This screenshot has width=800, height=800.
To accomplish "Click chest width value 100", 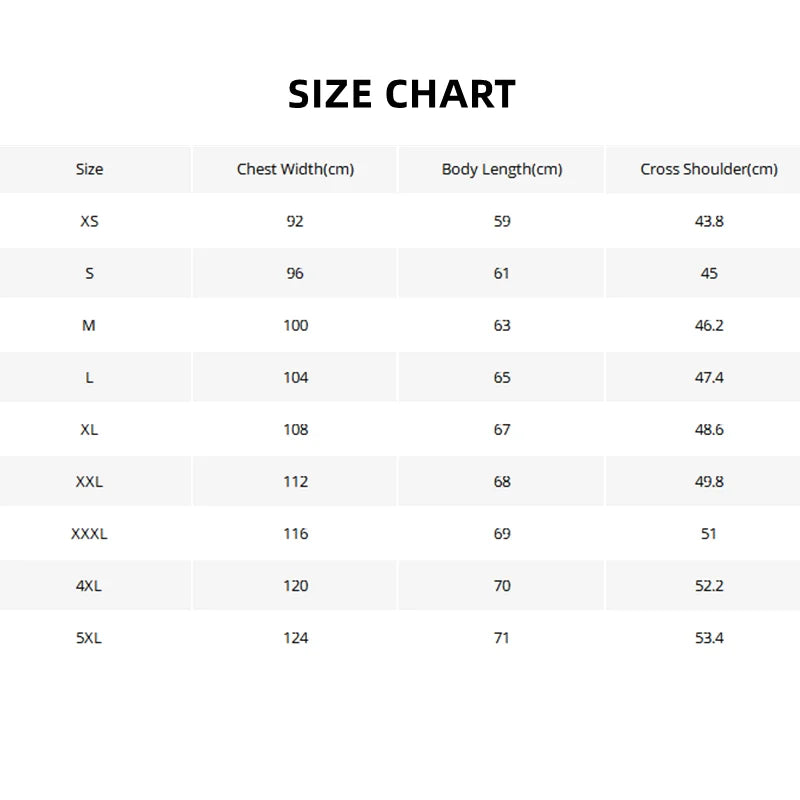I will tap(296, 326).
